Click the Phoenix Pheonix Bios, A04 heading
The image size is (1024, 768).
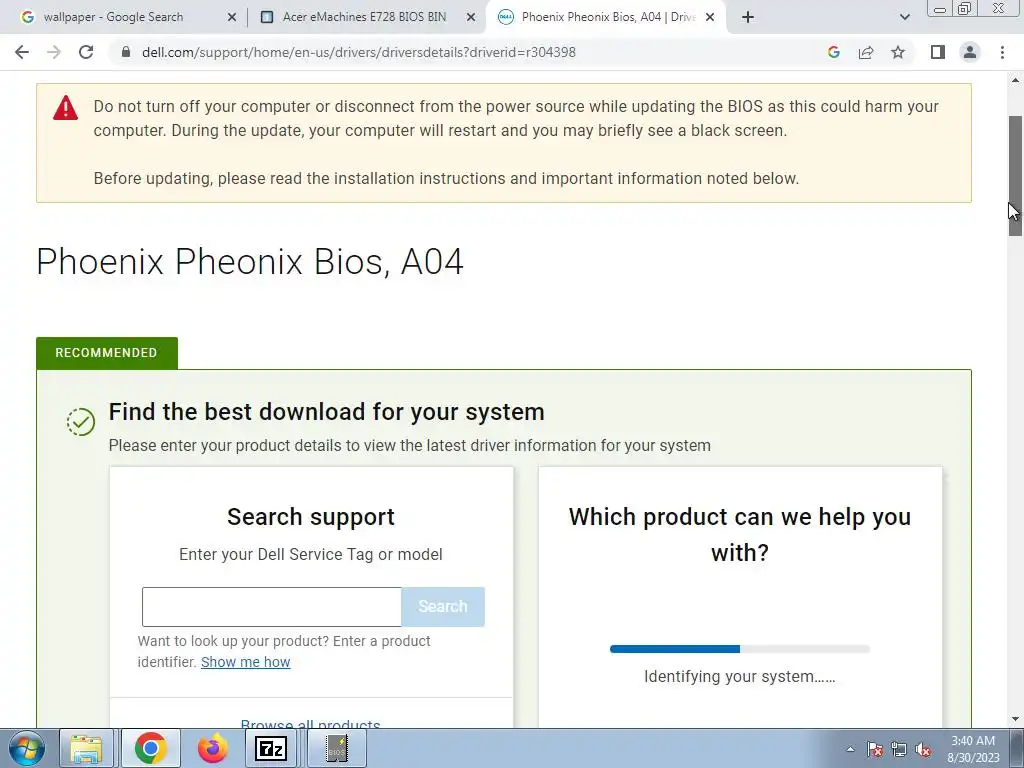pos(249,262)
